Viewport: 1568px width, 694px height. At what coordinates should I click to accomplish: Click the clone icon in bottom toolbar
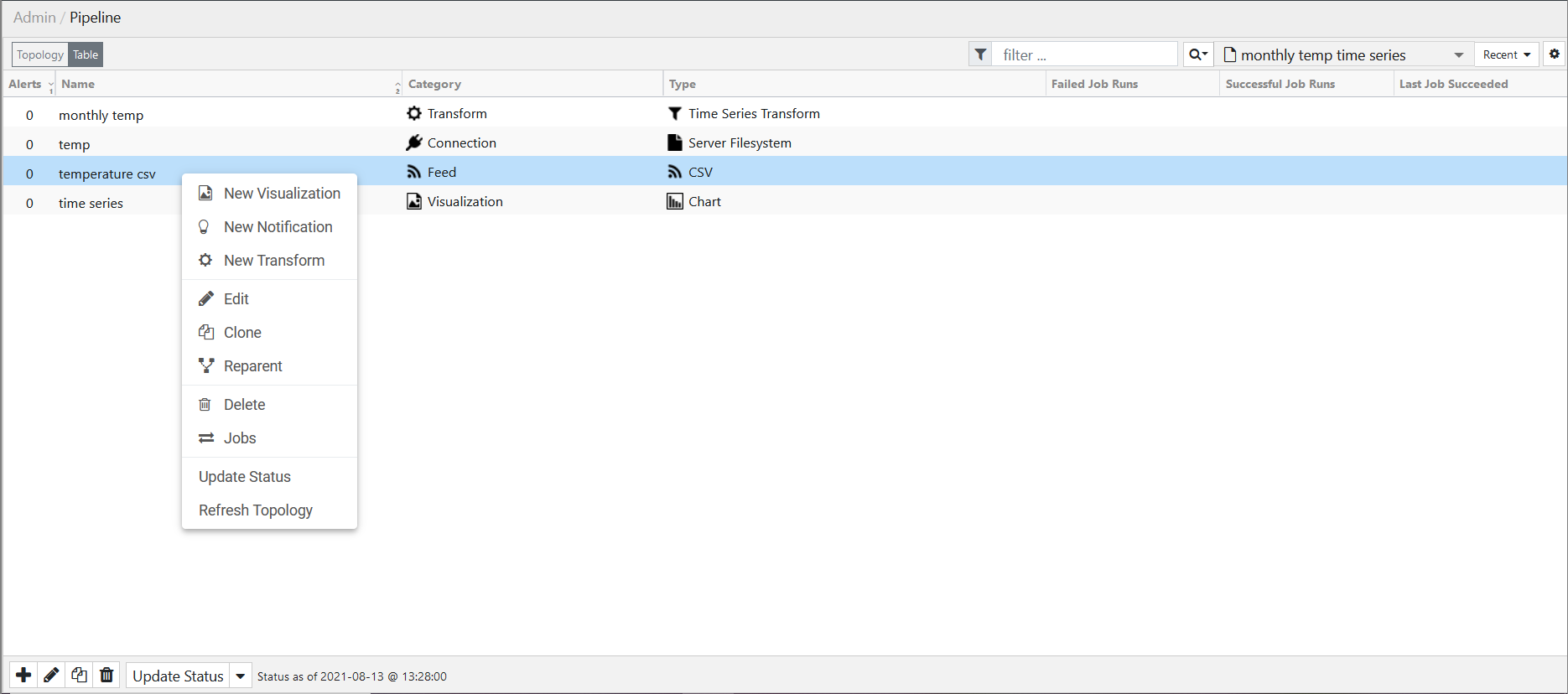coord(79,676)
